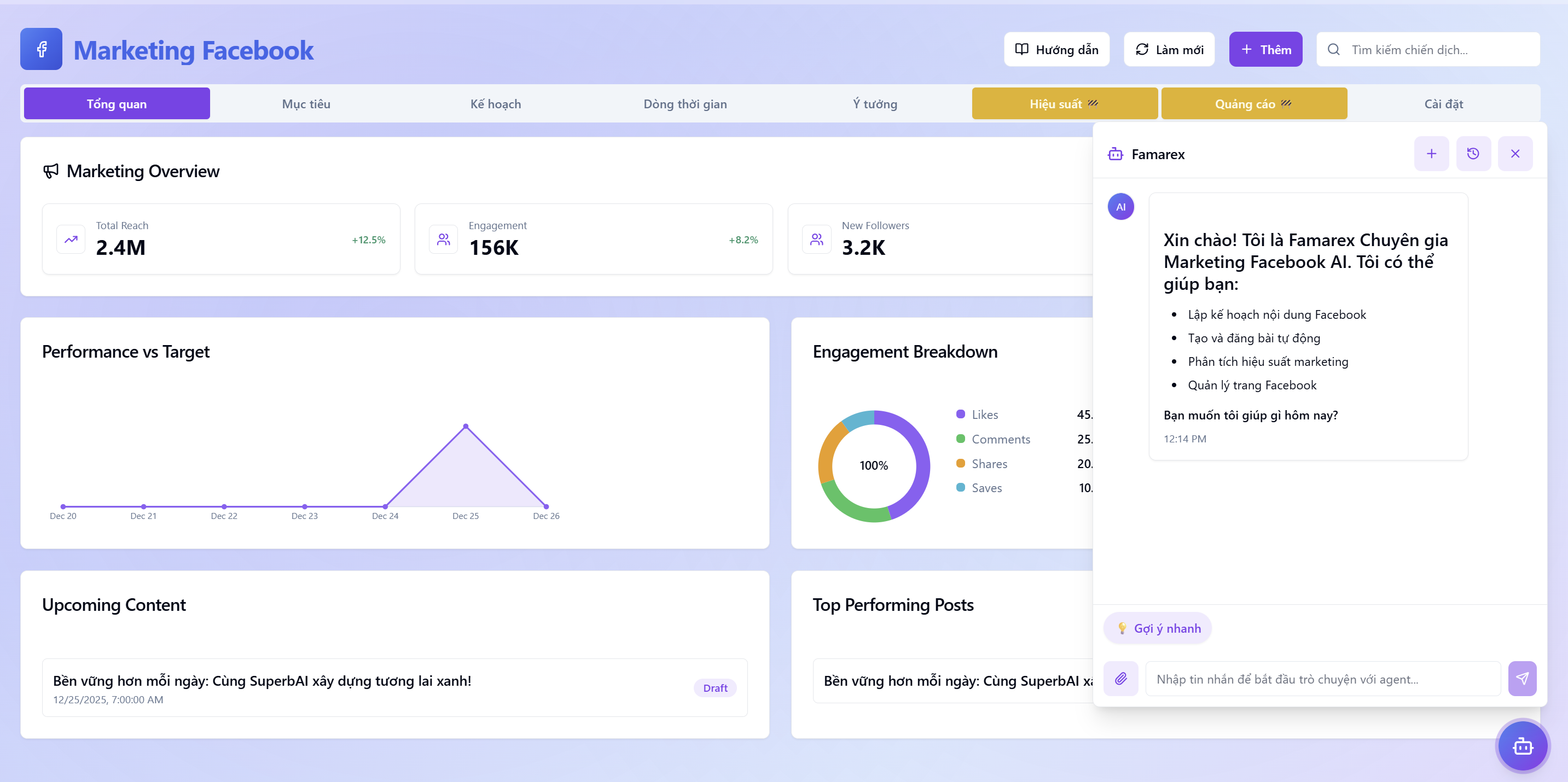Open chat history clock icon
The width and height of the screenshot is (1568, 782).
tap(1473, 154)
